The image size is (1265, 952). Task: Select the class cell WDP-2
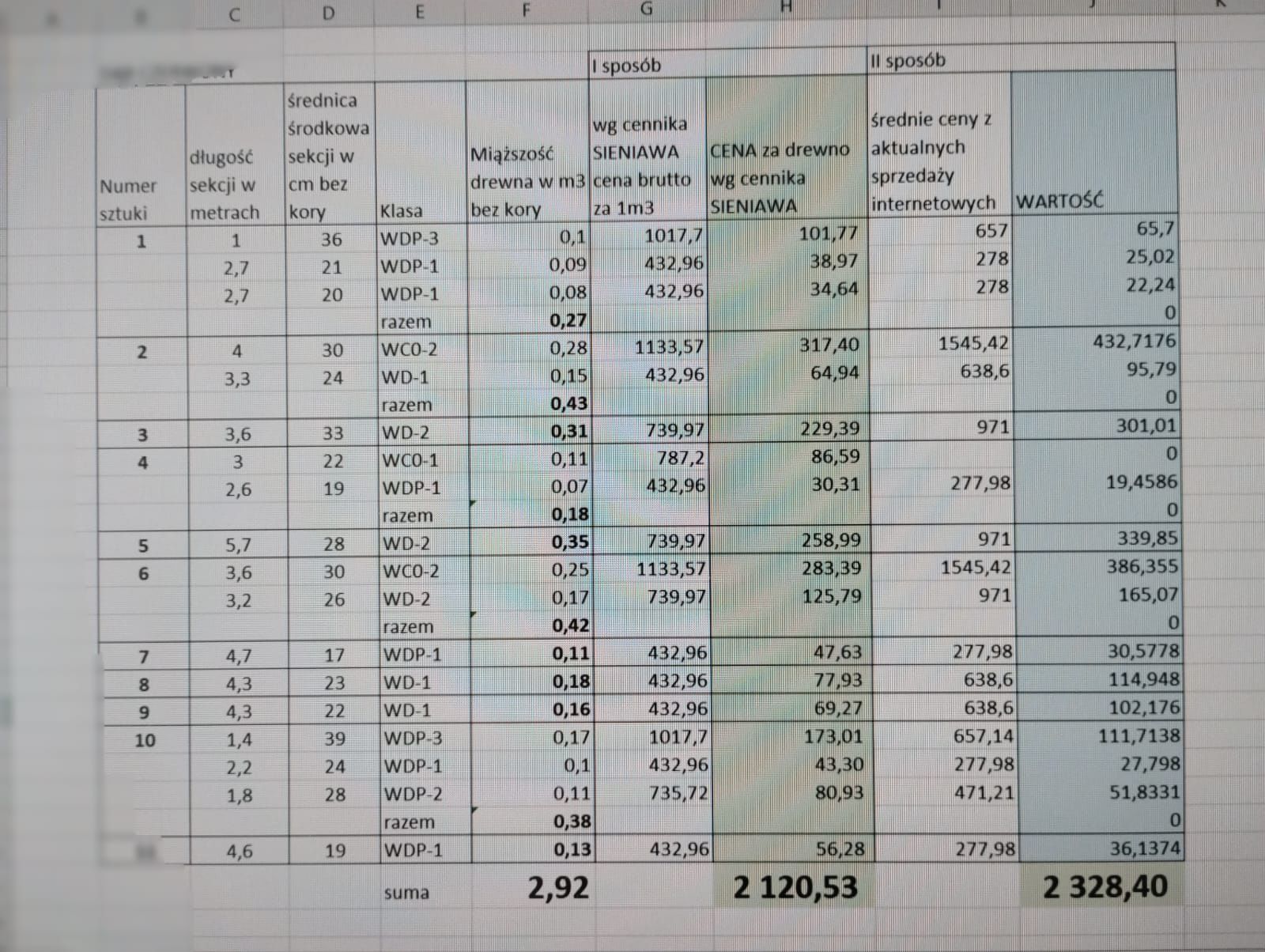427,794
